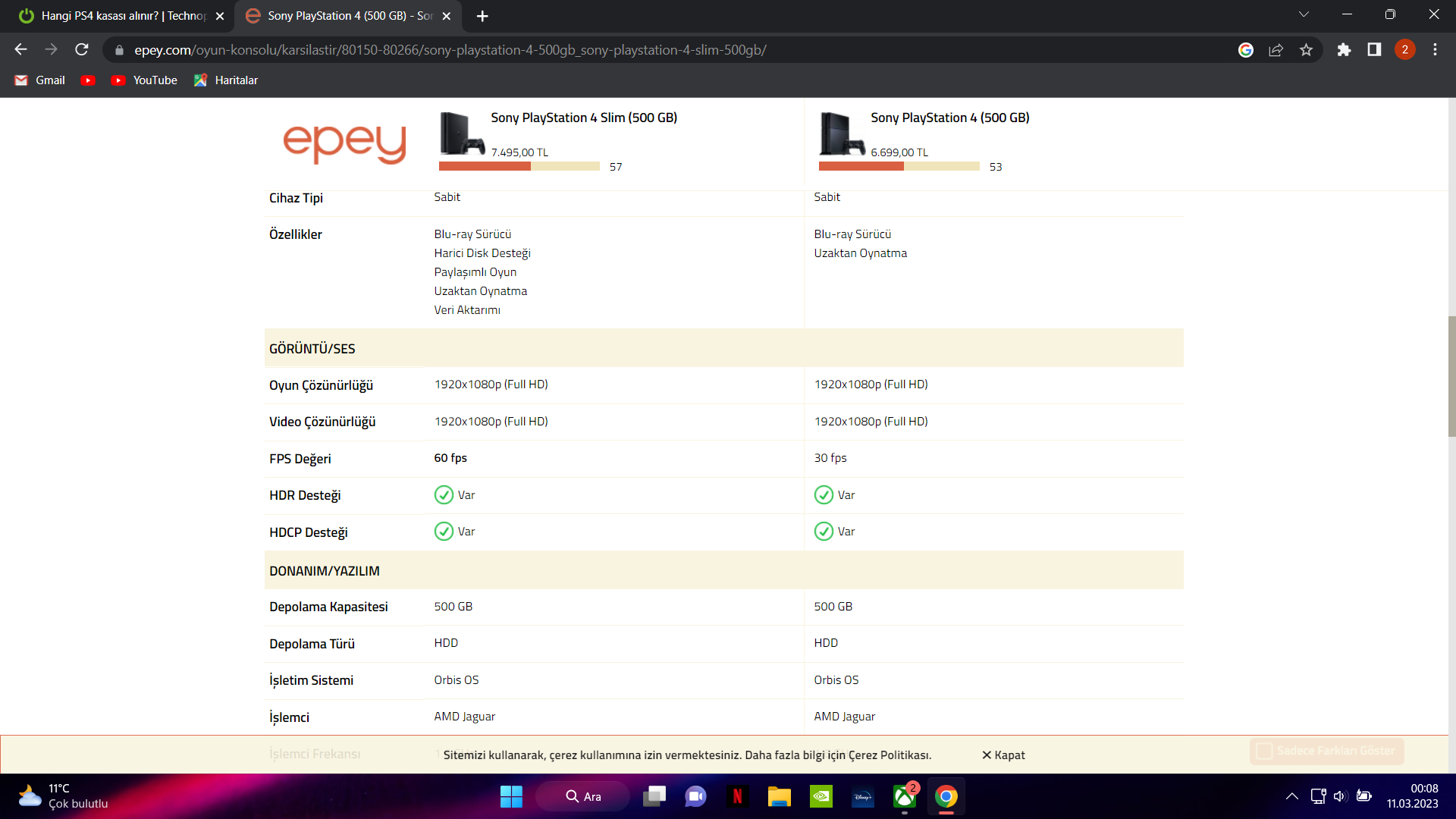Bookmark this page with star icon
The image size is (1456, 819).
1306,50
